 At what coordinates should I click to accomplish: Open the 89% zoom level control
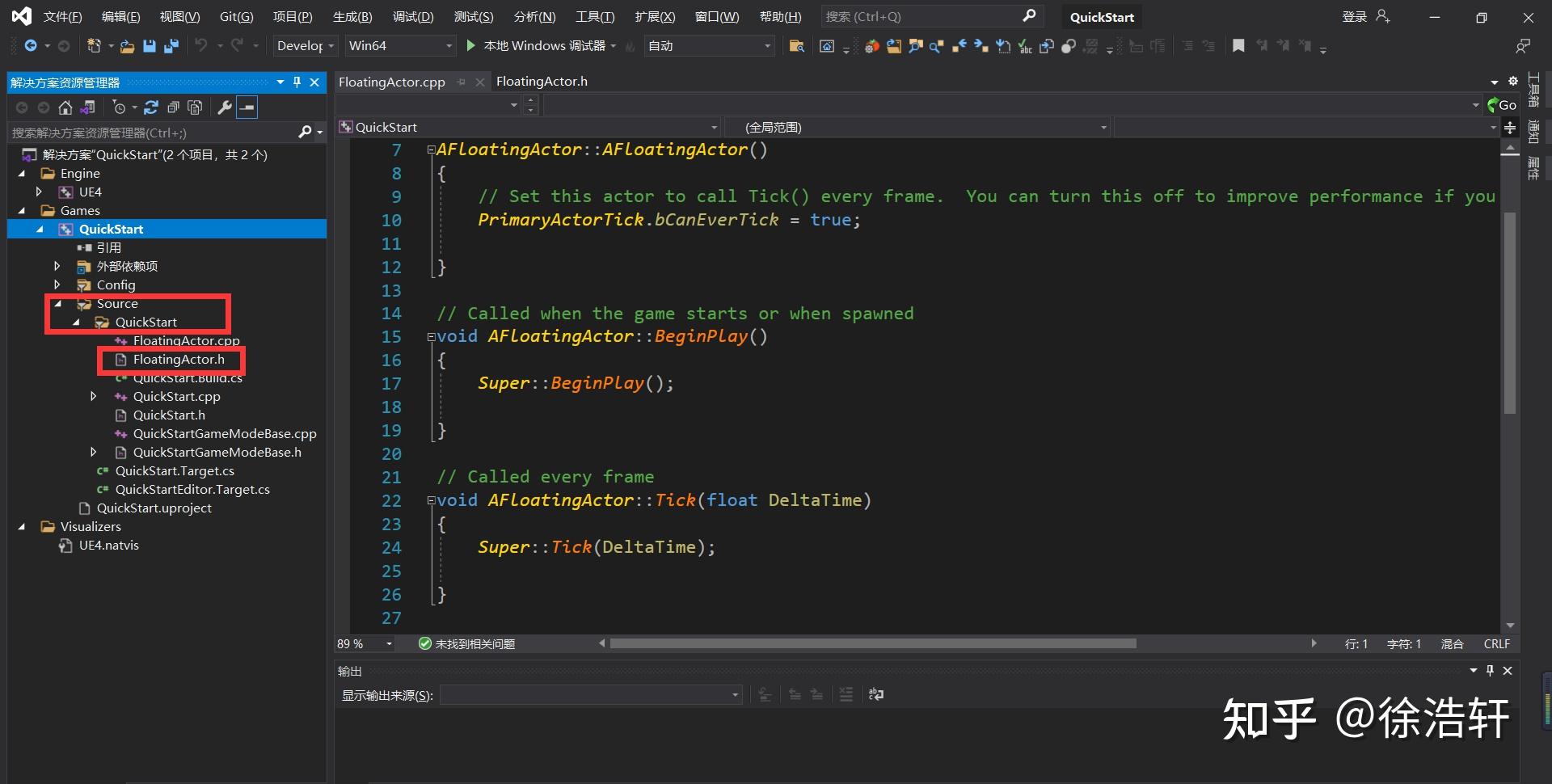pyautogui.click(x=362, y=643)
